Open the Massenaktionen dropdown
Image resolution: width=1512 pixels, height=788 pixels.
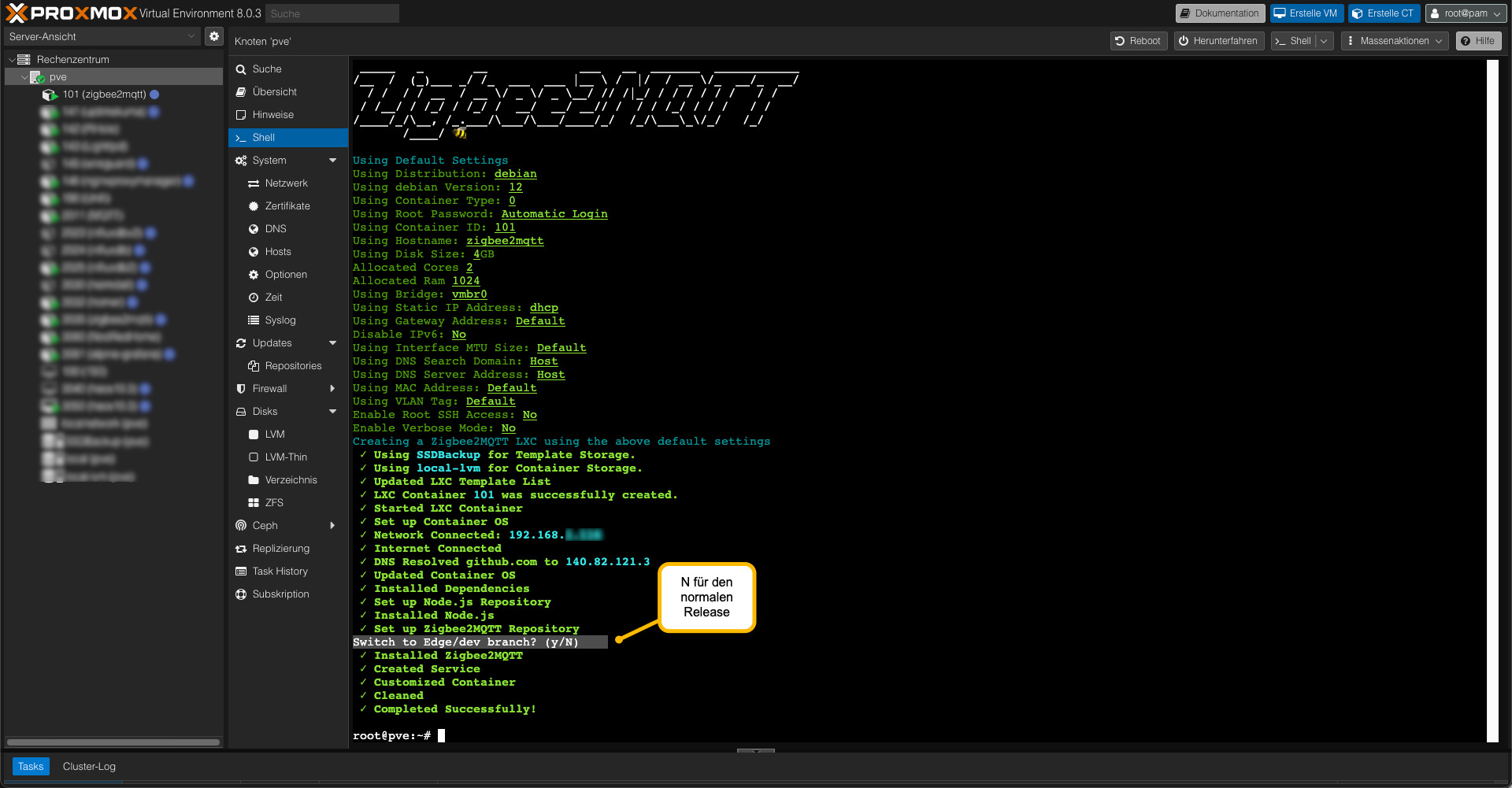click(1393, 40)
